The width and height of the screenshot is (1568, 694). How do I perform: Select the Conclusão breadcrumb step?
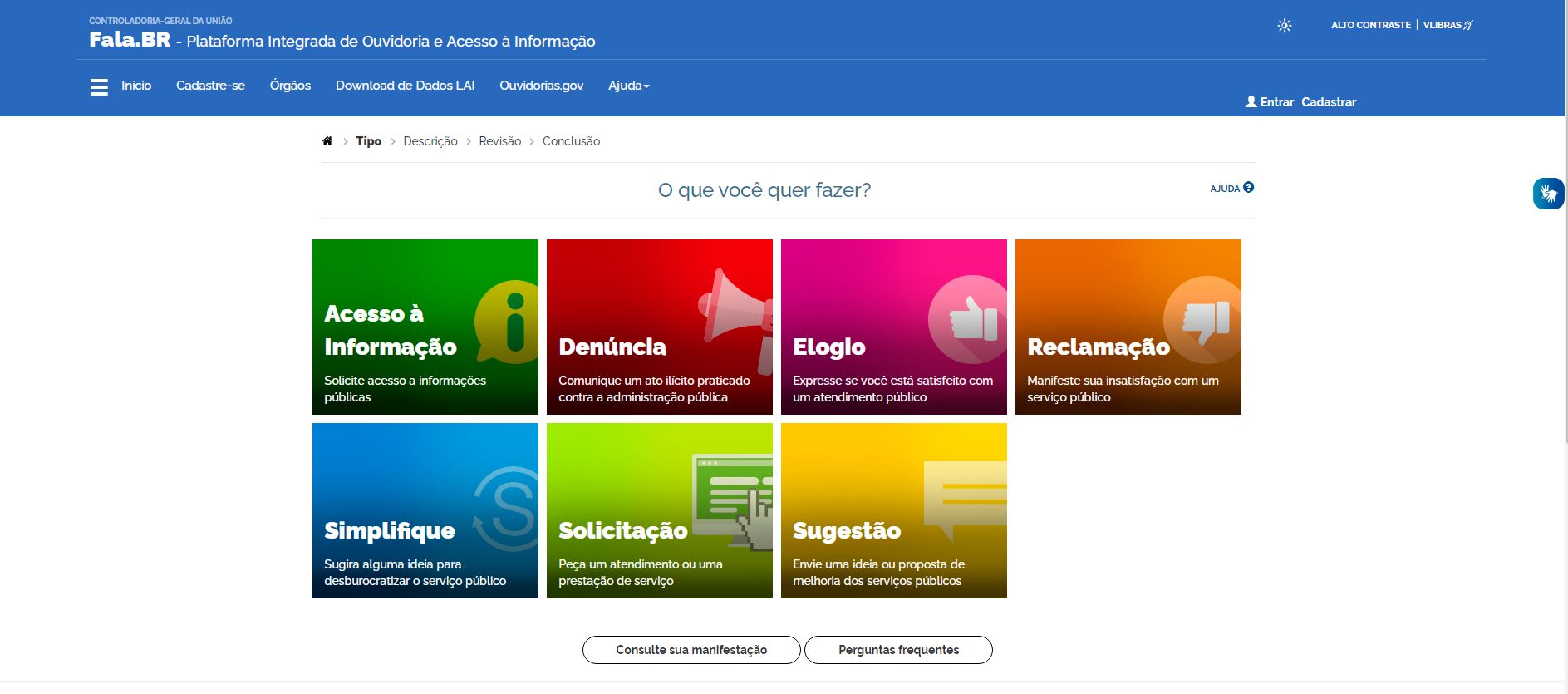pos(571,141)
